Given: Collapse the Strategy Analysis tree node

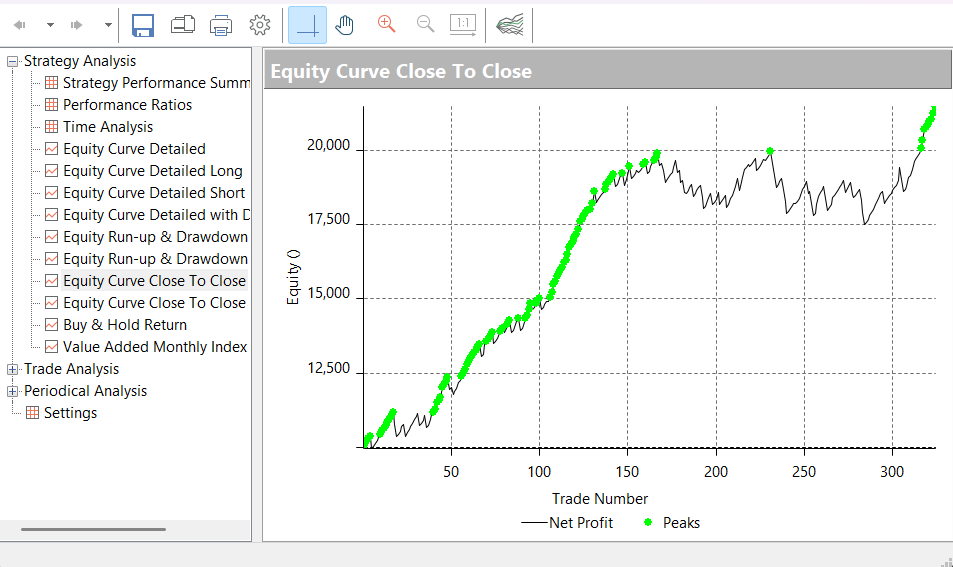Looking at the screenshot, I should click(12, 61).
